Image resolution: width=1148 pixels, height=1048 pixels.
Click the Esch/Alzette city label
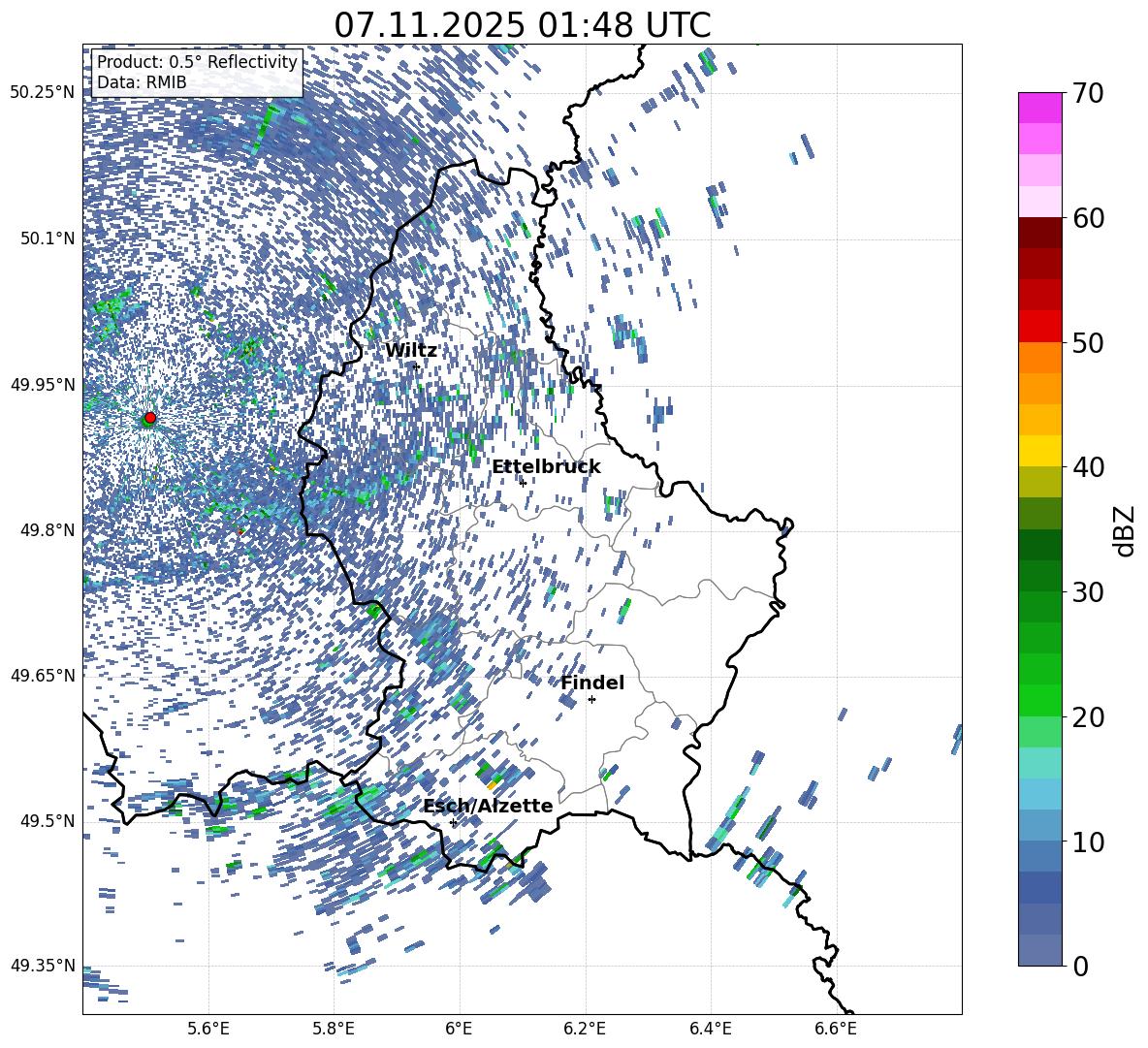point(489,806)
